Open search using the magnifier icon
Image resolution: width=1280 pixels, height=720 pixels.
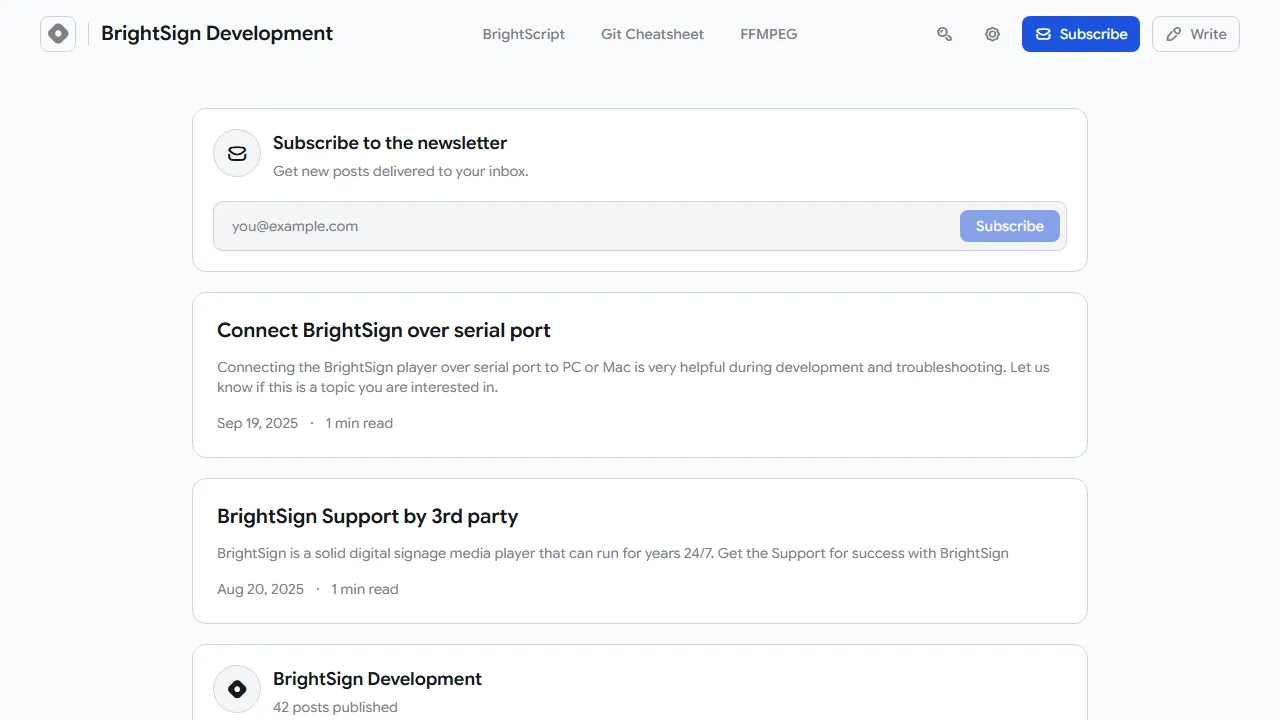tap(944, 34)
